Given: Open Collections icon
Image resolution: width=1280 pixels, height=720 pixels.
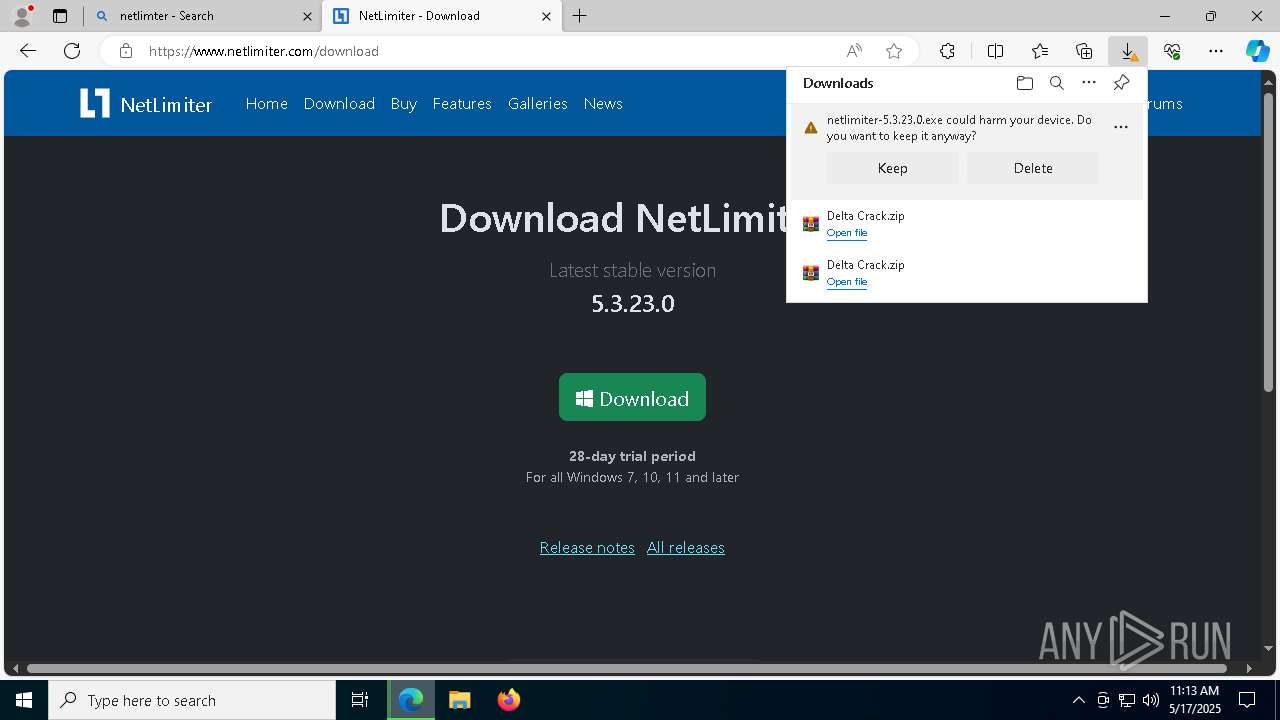Looking at the screenshot, I should [x=1084, y=51].
